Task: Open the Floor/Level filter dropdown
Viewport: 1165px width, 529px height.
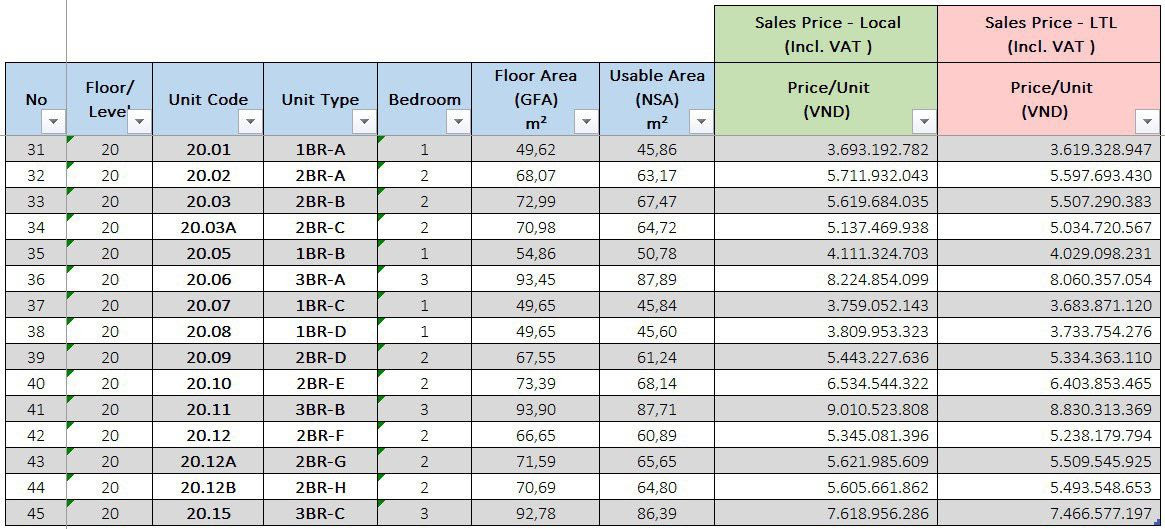Action: pyautogui.click(x=140, y=121)
